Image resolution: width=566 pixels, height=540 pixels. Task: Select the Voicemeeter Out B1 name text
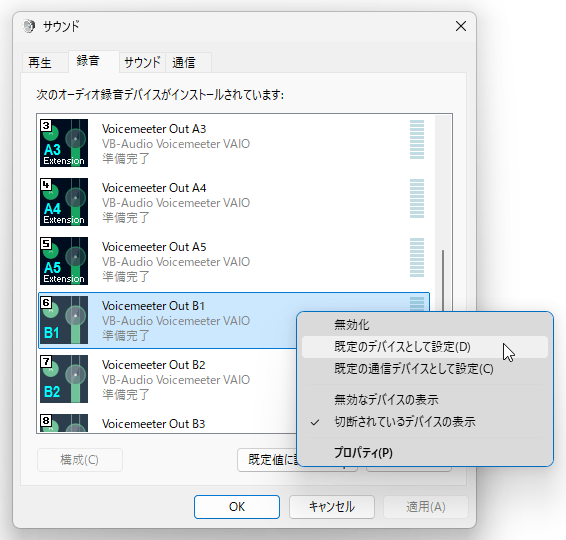[153, 306]
